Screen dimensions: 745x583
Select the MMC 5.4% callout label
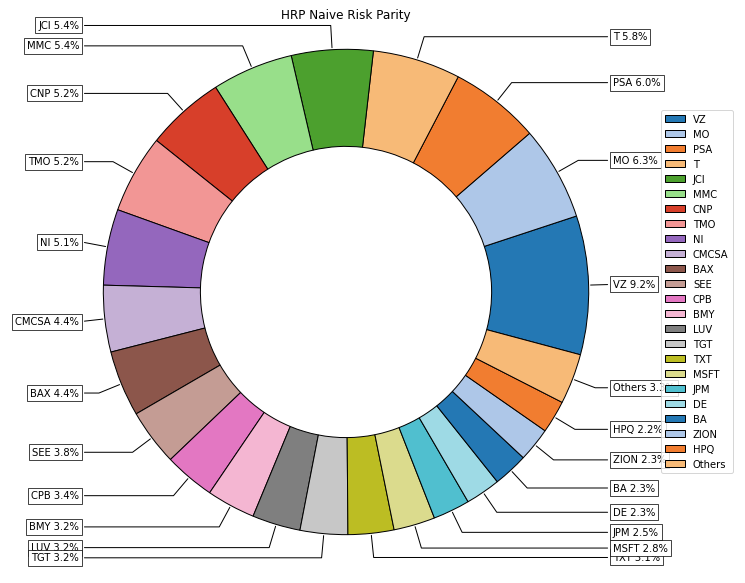click(x=53, y=46)
